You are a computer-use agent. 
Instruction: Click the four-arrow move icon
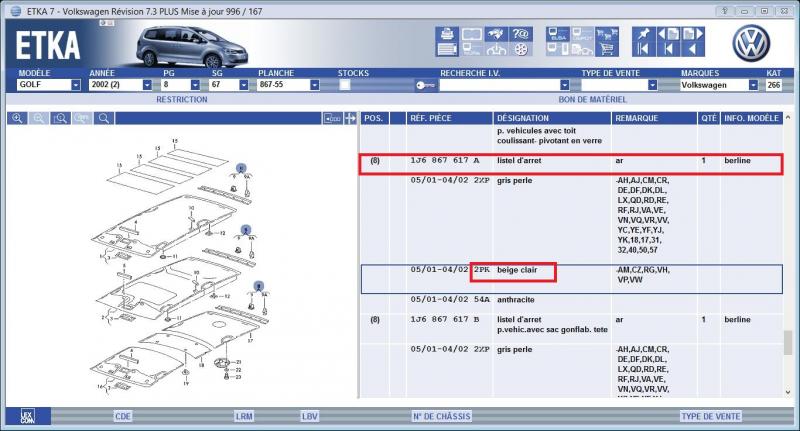pyautogui.click(x=351, y=118)
